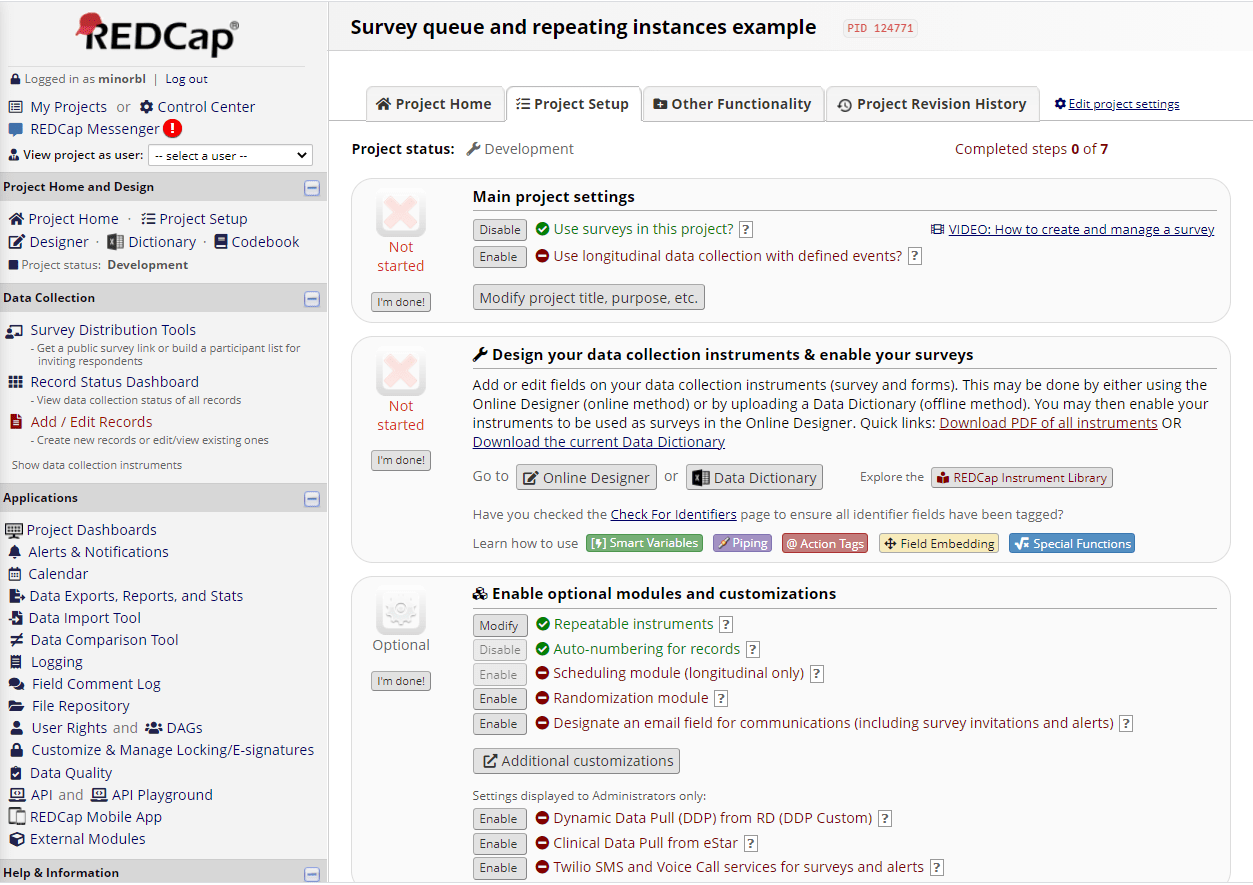Open Additional customizations
The width and height of the screenshot is (1253, 885).
coord(576,761)
